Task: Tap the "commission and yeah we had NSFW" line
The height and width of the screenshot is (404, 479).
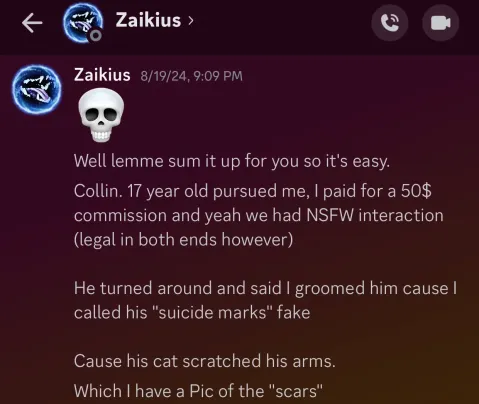Action: pos(259,215)
